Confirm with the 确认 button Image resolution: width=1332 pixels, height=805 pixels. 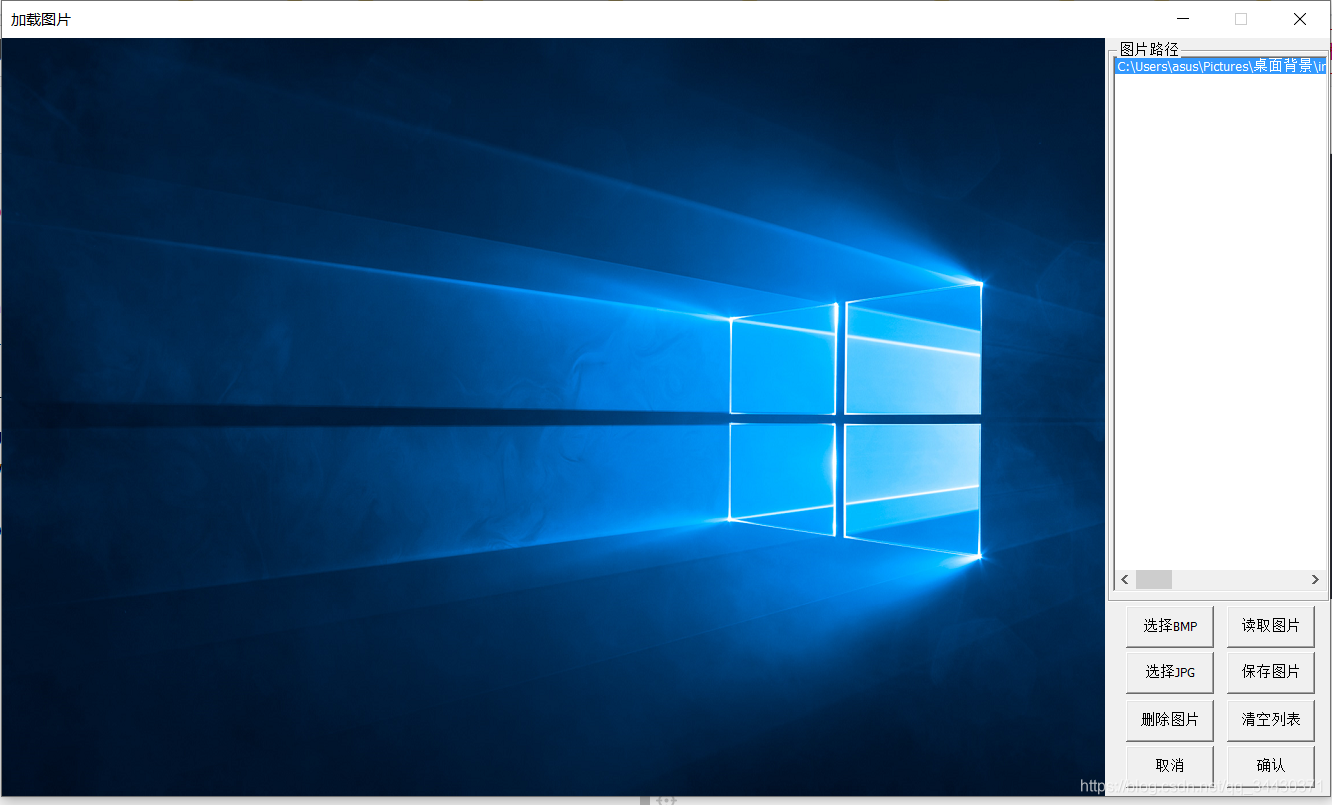click(1271, 765)
